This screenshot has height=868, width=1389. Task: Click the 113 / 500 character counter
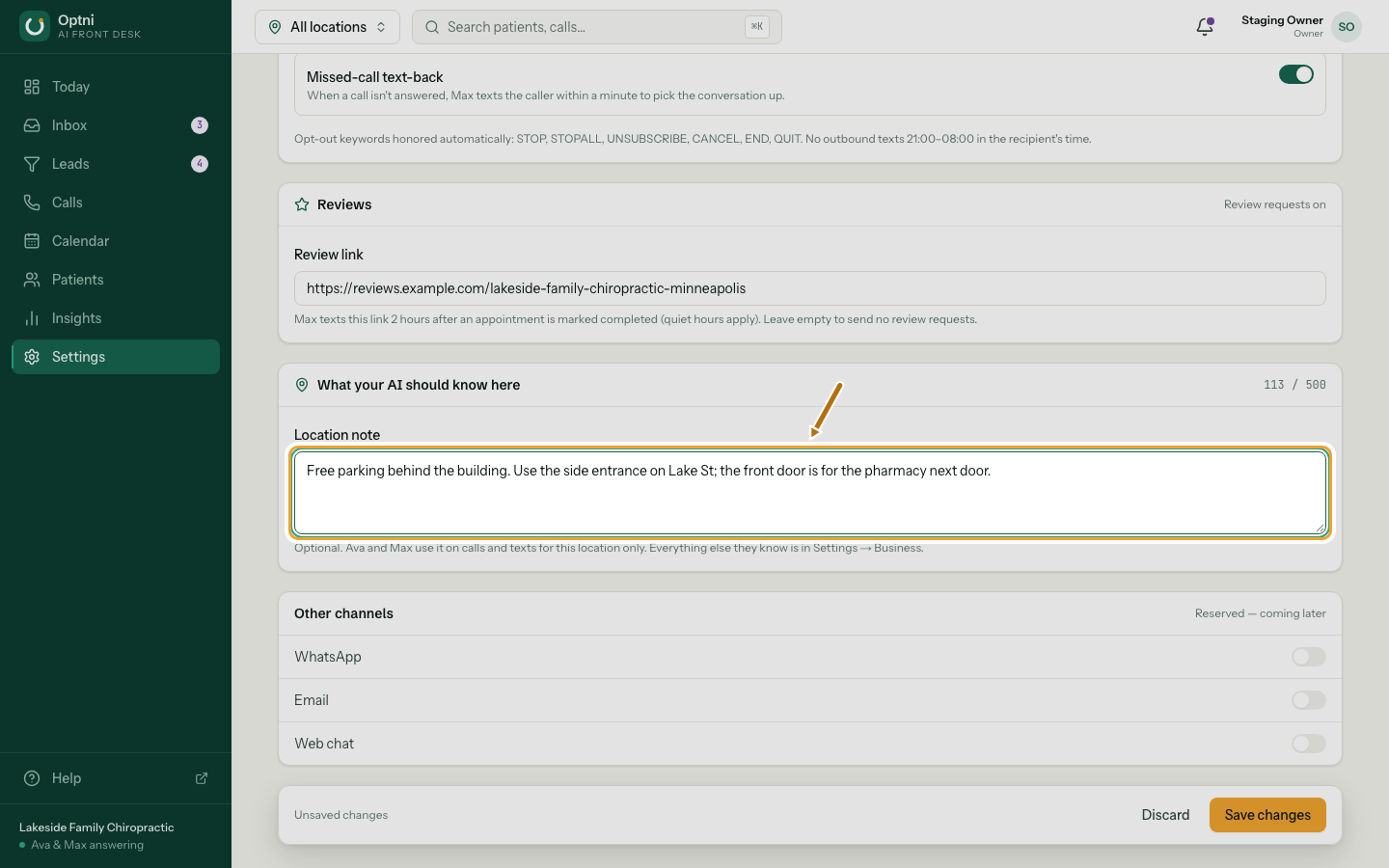click(x=1294, y=385)
